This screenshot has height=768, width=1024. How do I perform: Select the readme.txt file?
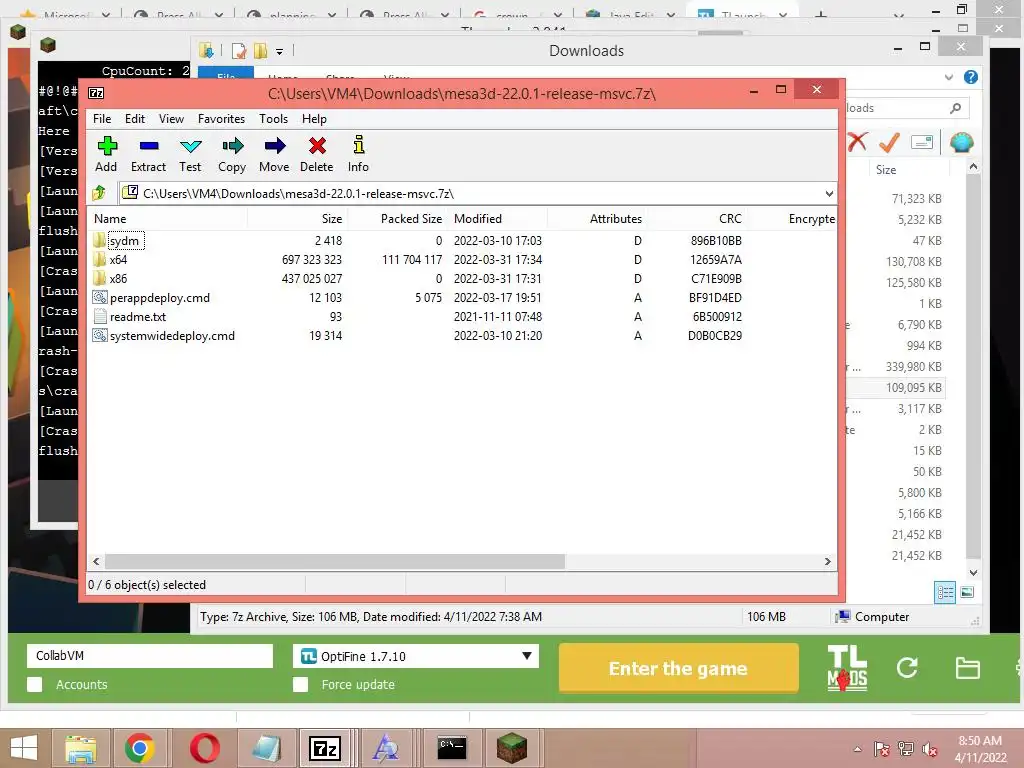pos(137,317)
